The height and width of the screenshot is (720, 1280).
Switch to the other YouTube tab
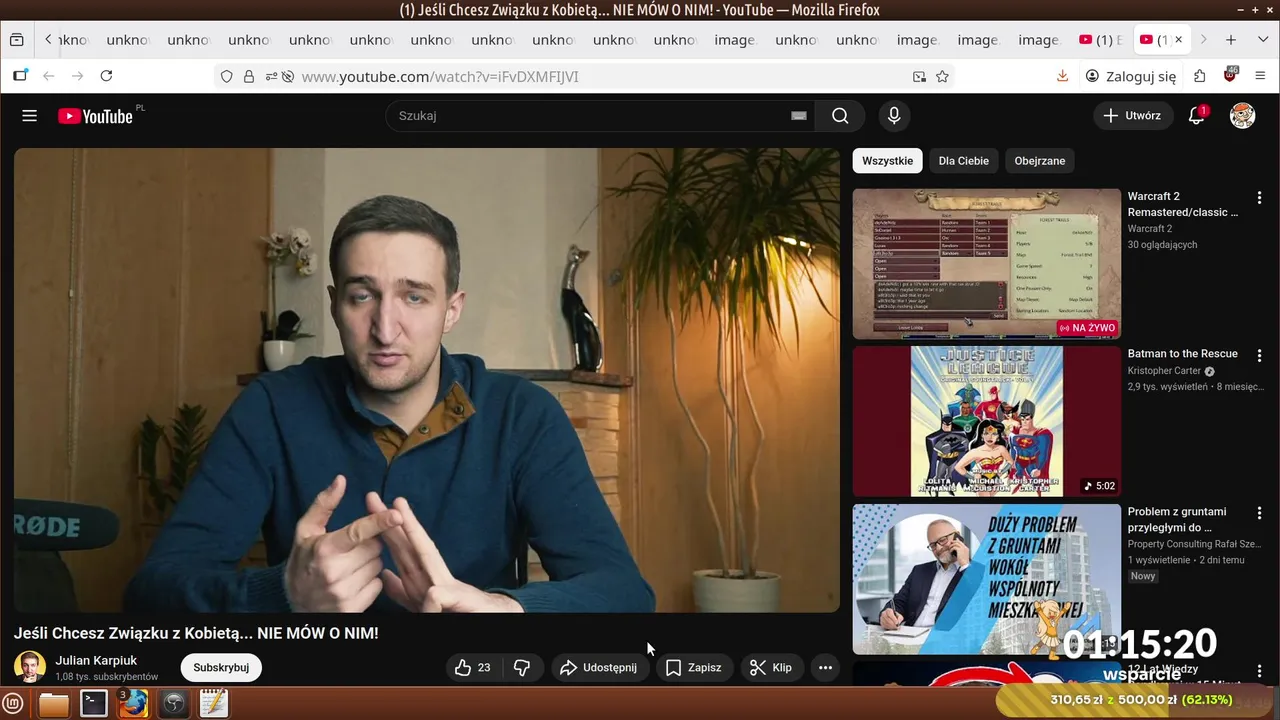pos(1100,40)
